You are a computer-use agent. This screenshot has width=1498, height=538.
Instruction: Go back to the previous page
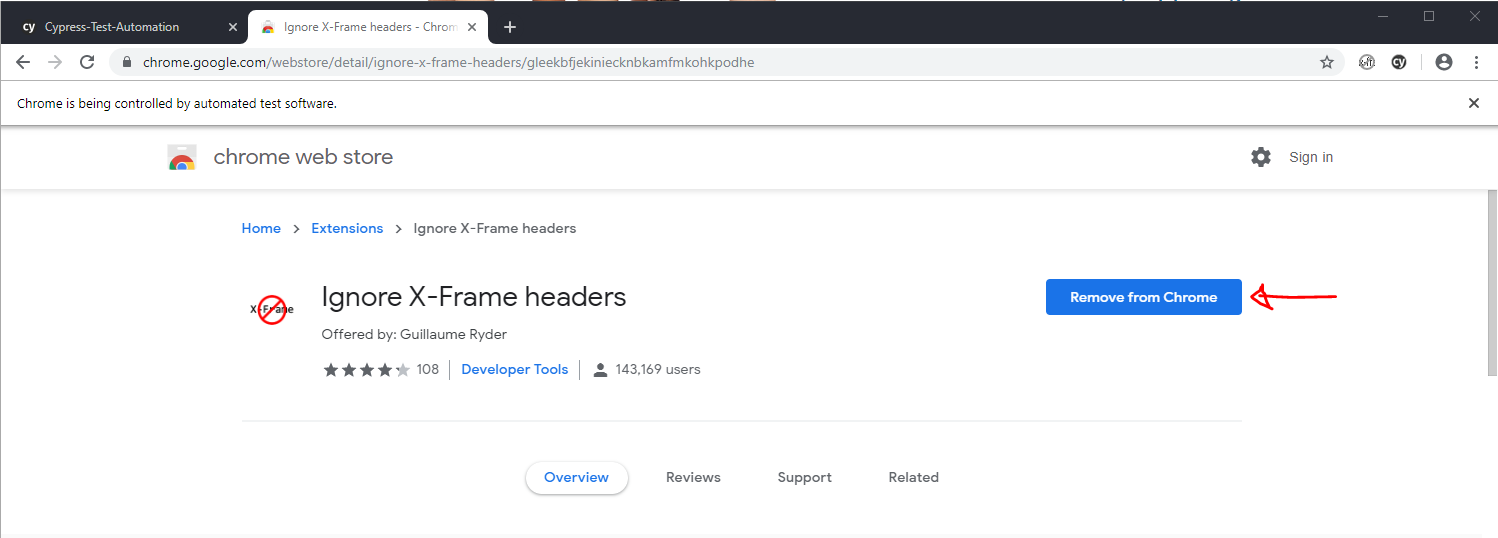(x=23, y=62)
